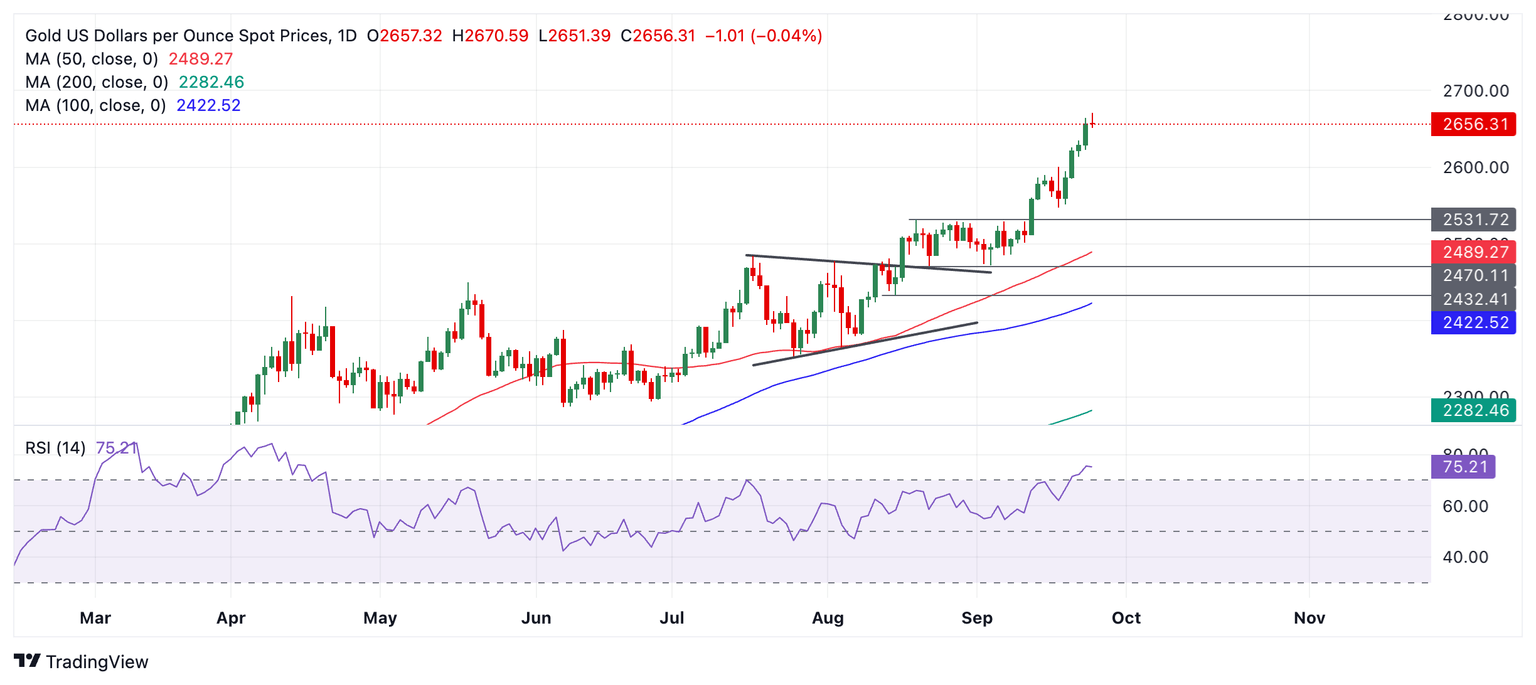Click the Nov label on time axis

pyautogui.click(x=1309, y=618)
